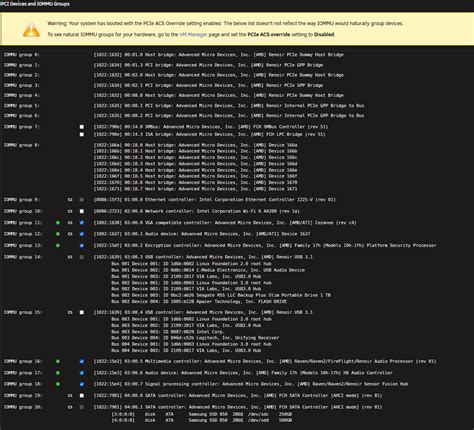Viewport: 474px width, 430px height.
Task: Click the 00:02.1 PCI bridge Renoir GPP Bridge row
Action: pyautogui.click(x=208, y=85)
